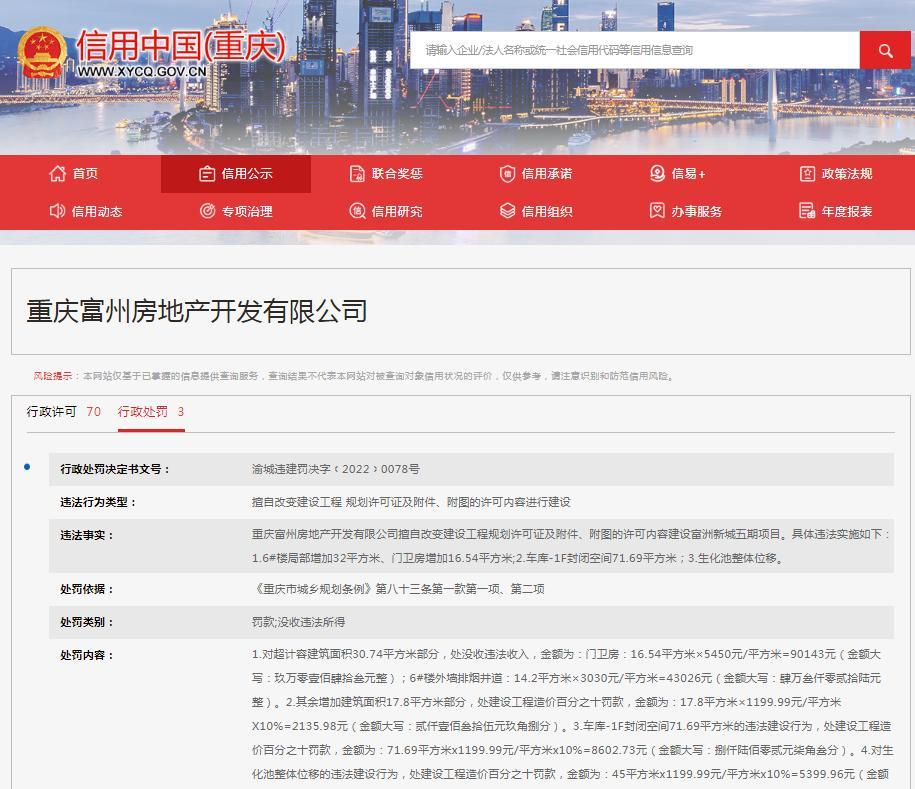Click the 处罚依据 label
The image size is (915, 789).
pyautogui.click(x=86, y=589)
